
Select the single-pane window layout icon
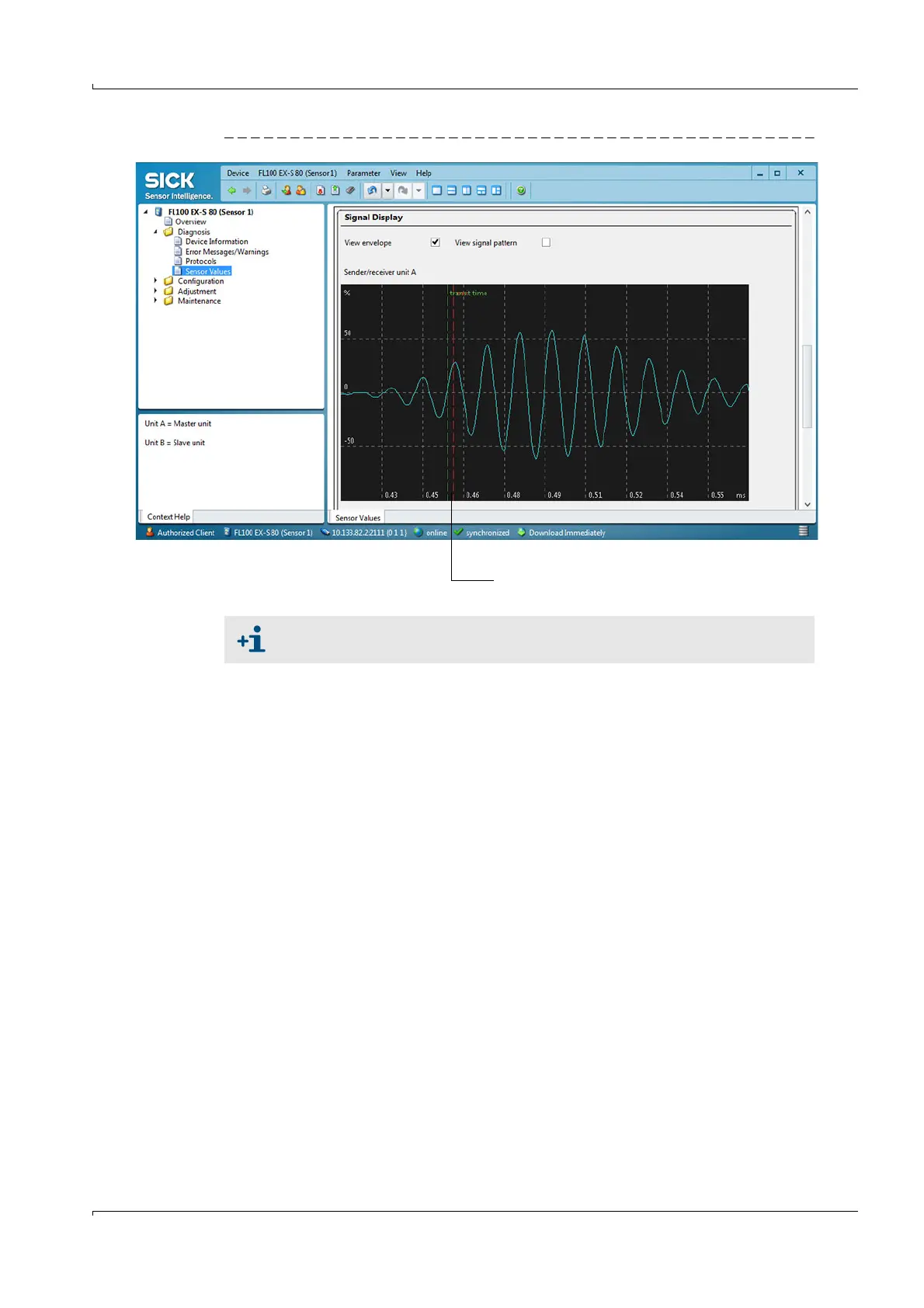pyautogui.click(x=437, y=190)
